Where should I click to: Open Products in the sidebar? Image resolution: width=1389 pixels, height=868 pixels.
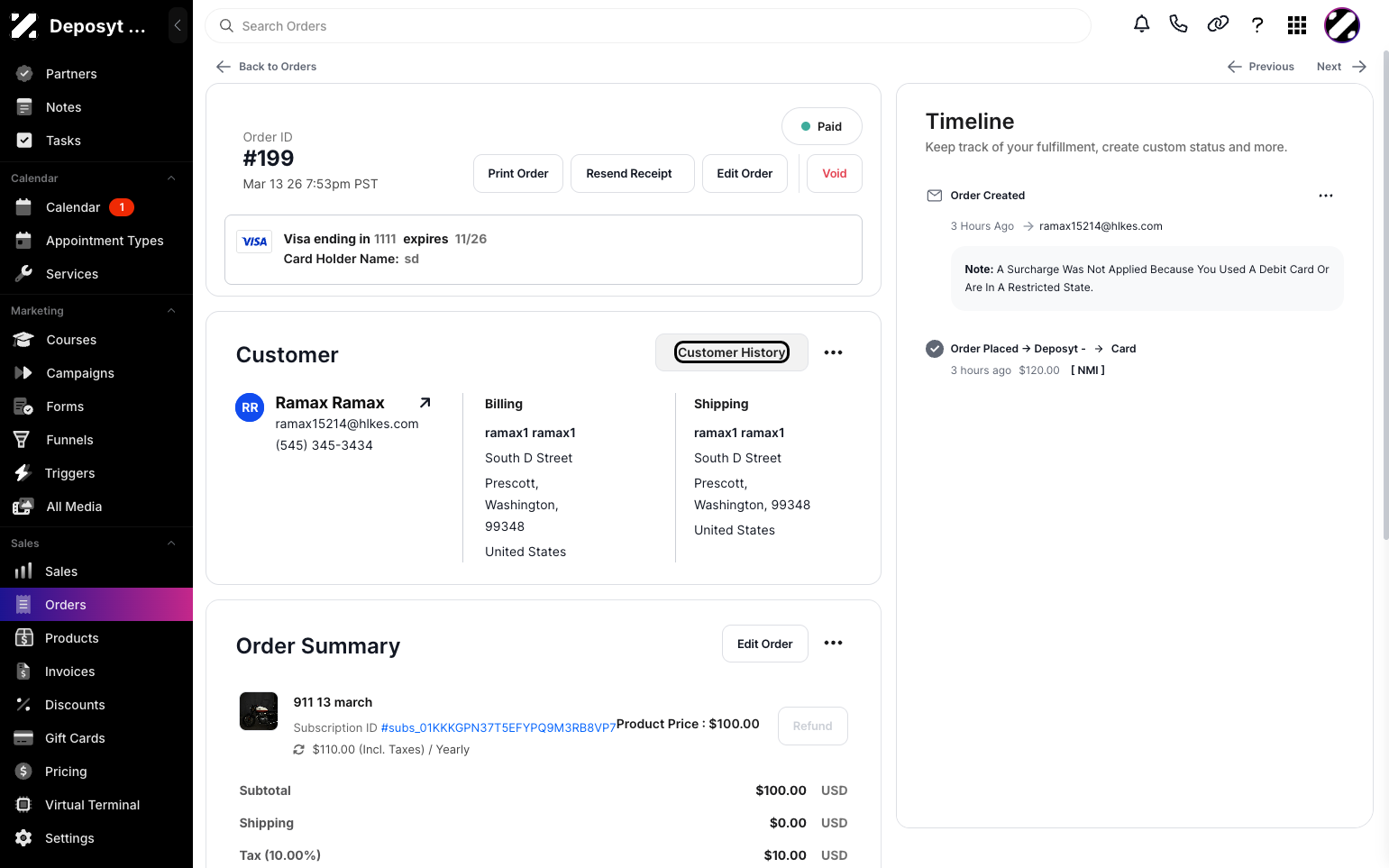coord(96,638)
